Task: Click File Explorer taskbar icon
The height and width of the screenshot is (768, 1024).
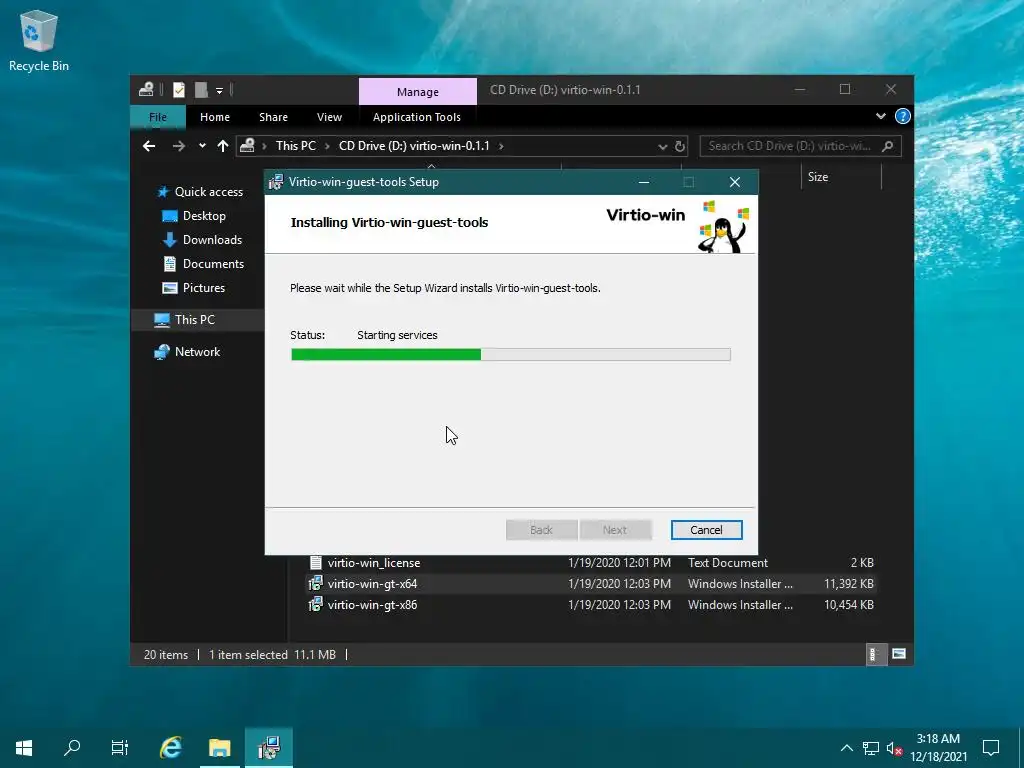Action: pyautogui.click(x=219, y=748)
